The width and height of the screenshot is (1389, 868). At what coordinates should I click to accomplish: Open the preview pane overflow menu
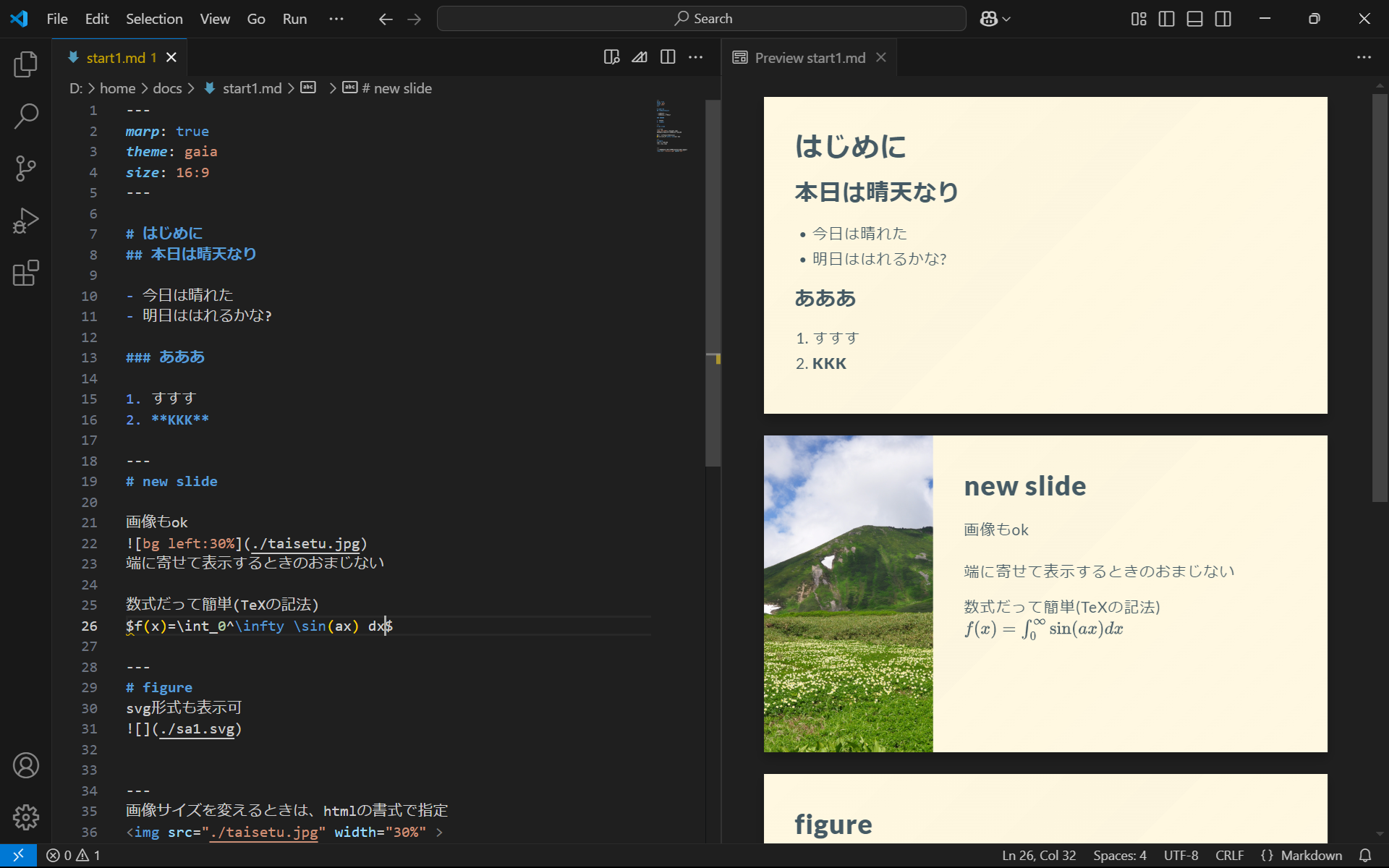pyautogui.click(x=1364, y=57)
